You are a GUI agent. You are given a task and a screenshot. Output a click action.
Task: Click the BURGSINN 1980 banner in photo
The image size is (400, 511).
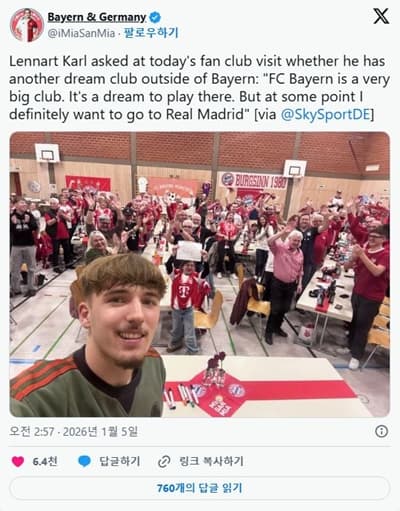pyautogui.click(x=253, y=181)
